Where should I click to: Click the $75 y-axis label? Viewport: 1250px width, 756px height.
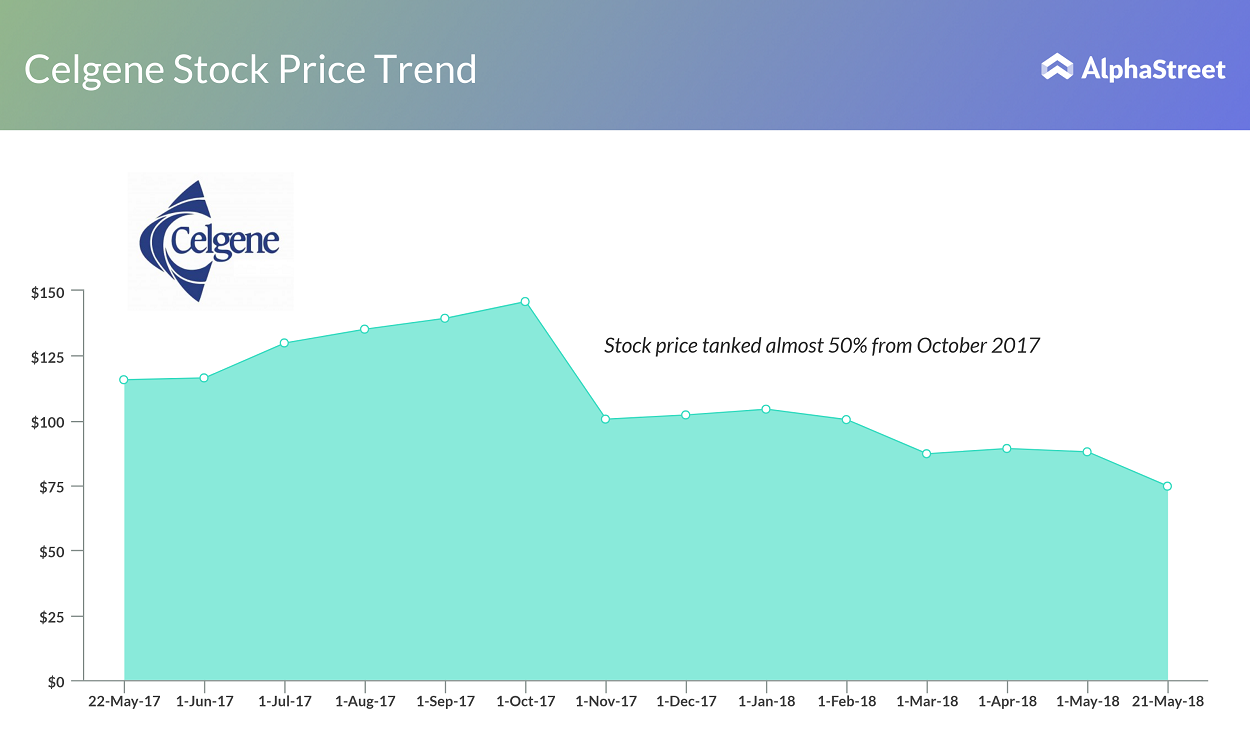click(x=50, y=487)
